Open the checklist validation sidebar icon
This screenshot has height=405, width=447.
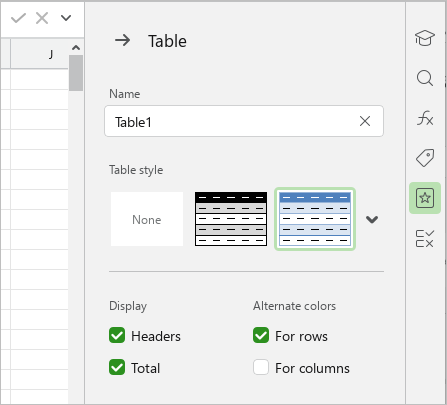[425, 239]
